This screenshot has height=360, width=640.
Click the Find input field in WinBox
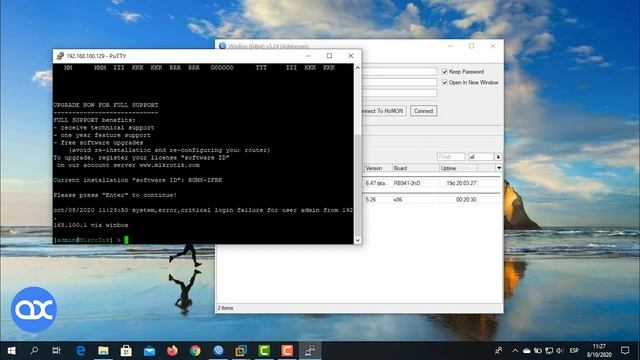pyautogui.click(x=451, y=157)
